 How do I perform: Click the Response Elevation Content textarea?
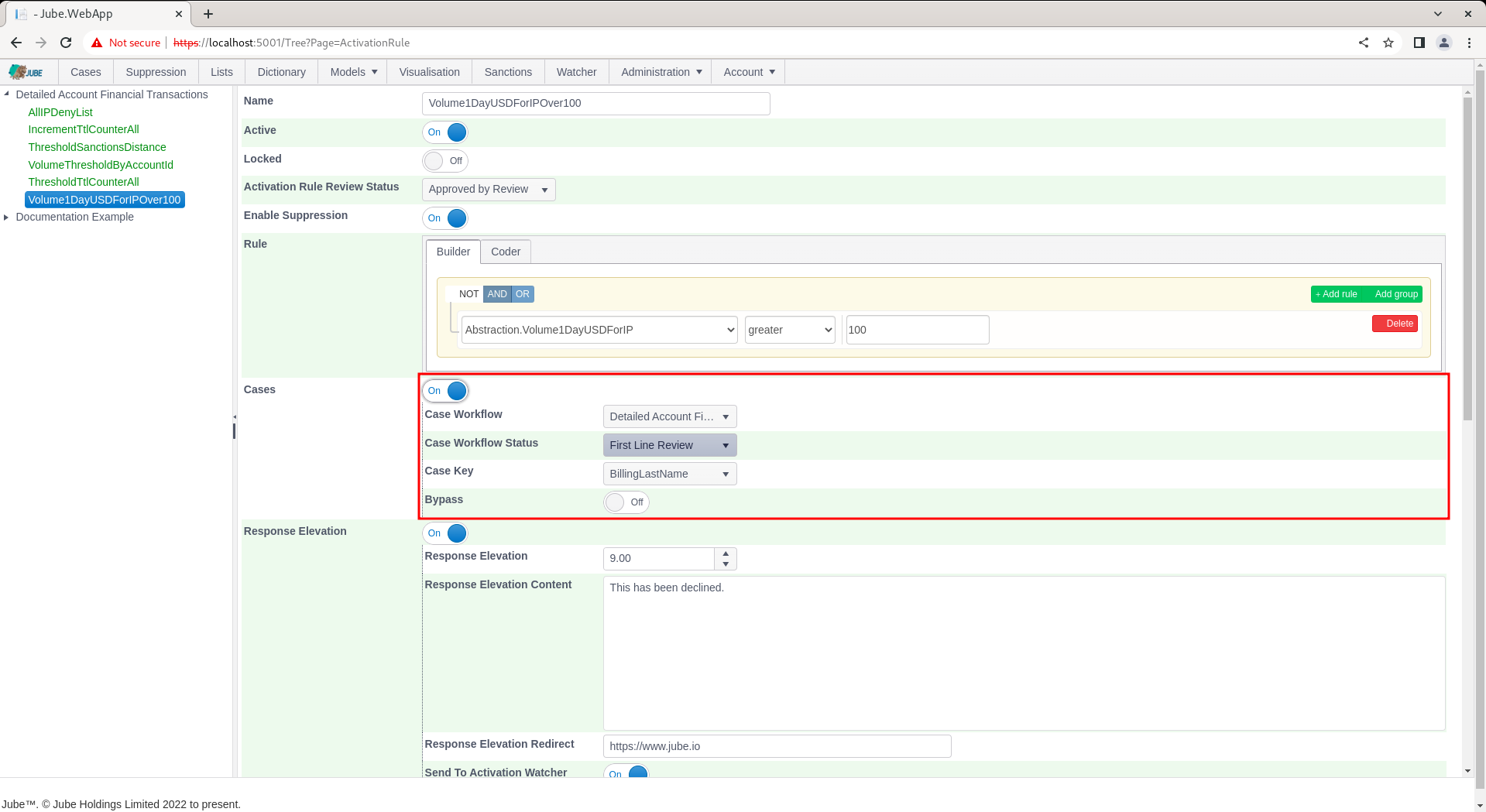point(1024,653)
